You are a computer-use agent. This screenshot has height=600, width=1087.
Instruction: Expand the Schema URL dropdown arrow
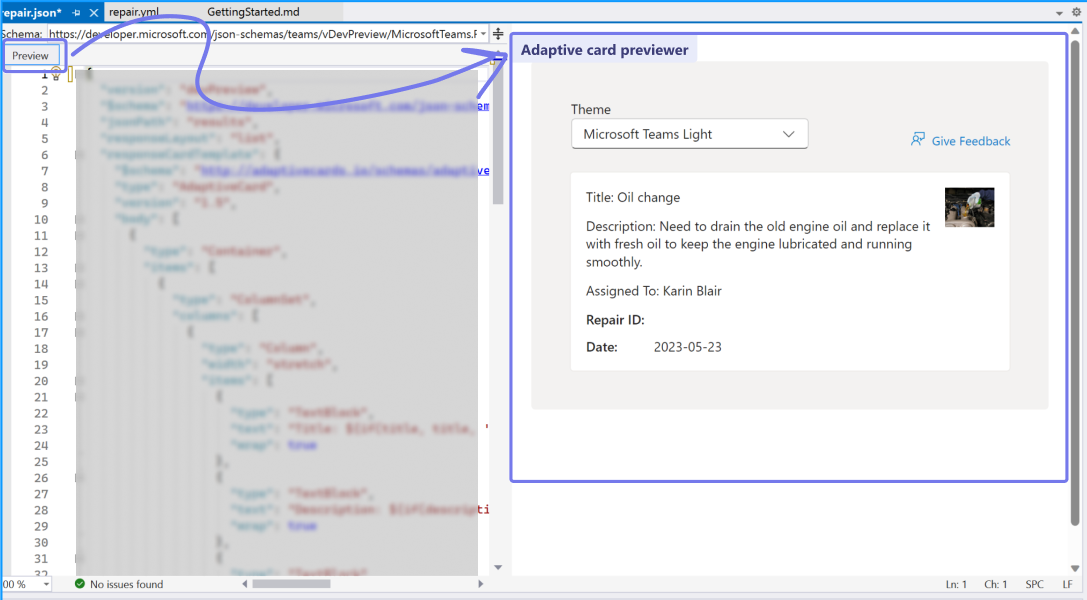(x=483, y=34)
